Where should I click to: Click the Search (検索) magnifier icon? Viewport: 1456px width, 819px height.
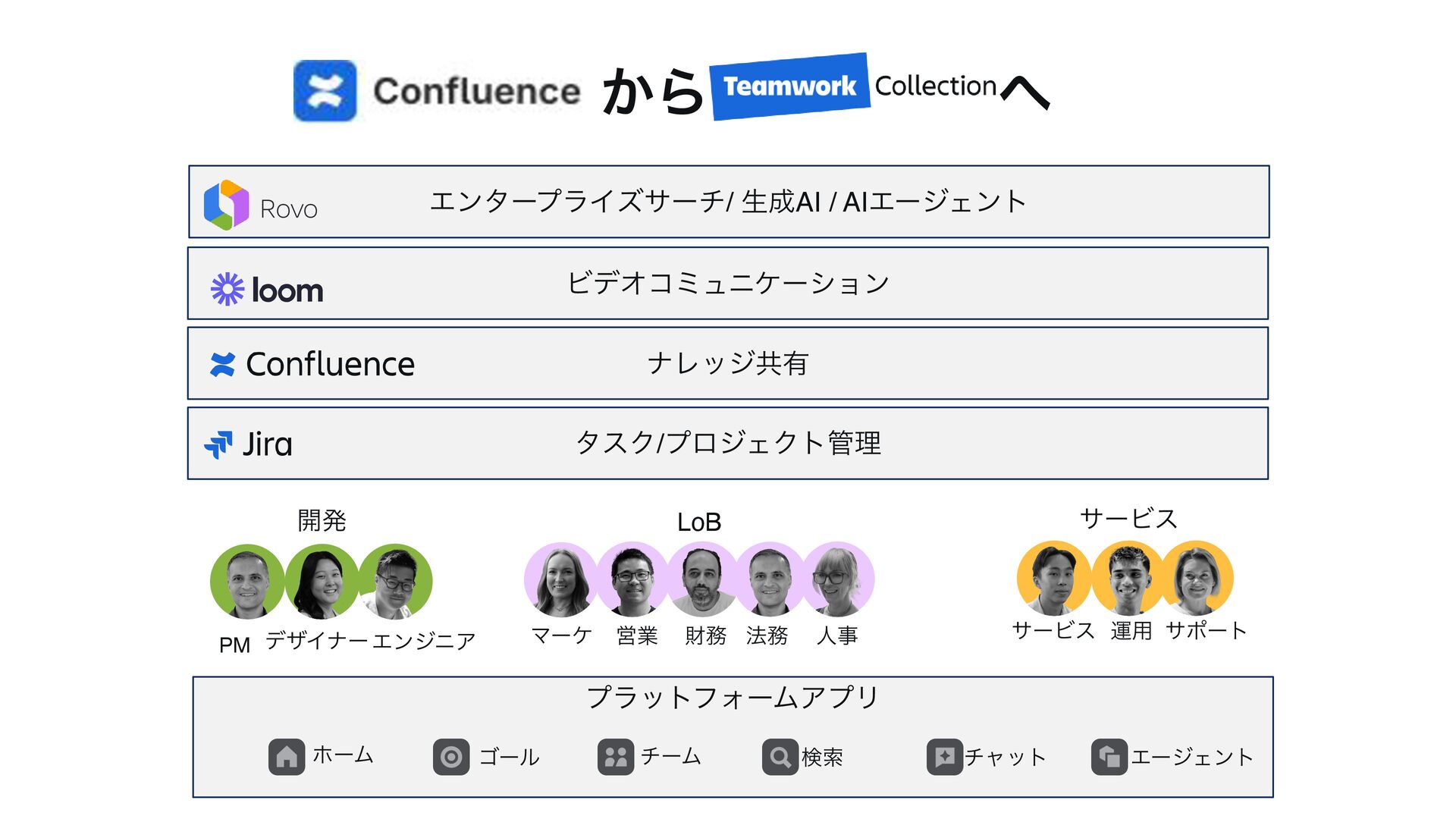[780, 757]
